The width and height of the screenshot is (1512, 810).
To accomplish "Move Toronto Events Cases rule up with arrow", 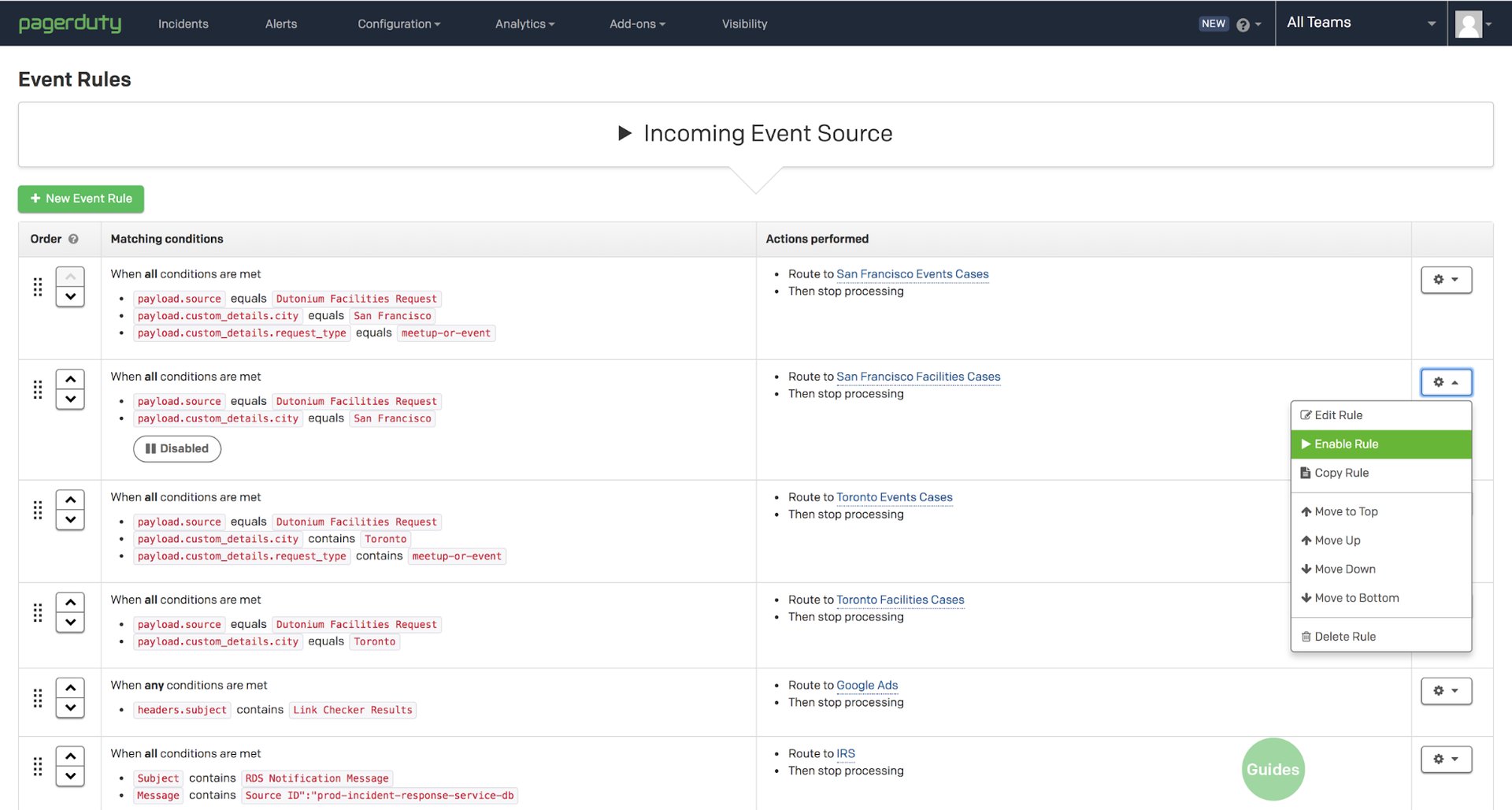I will click(x=70, y=500).
